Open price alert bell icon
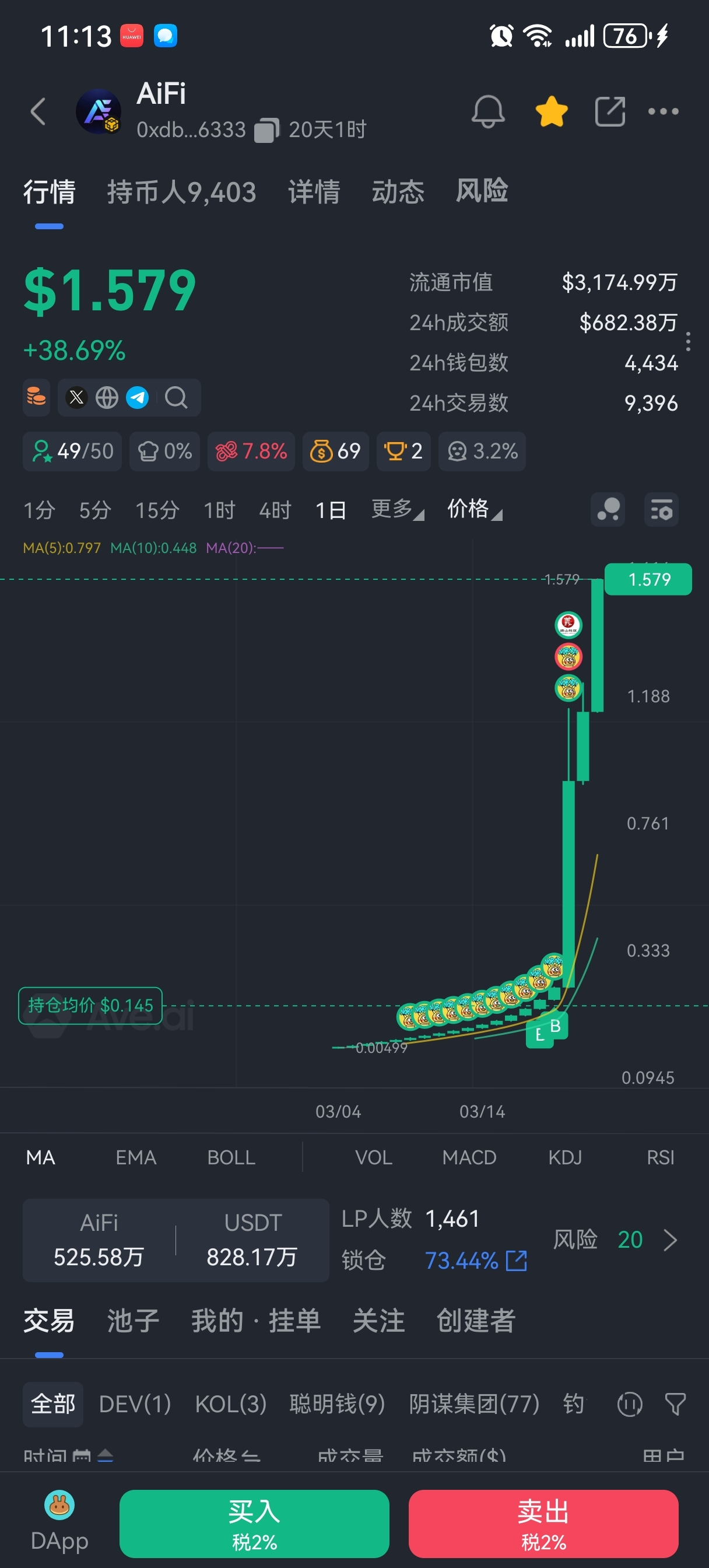The image size is (709, 1568). tap(488, 111)
